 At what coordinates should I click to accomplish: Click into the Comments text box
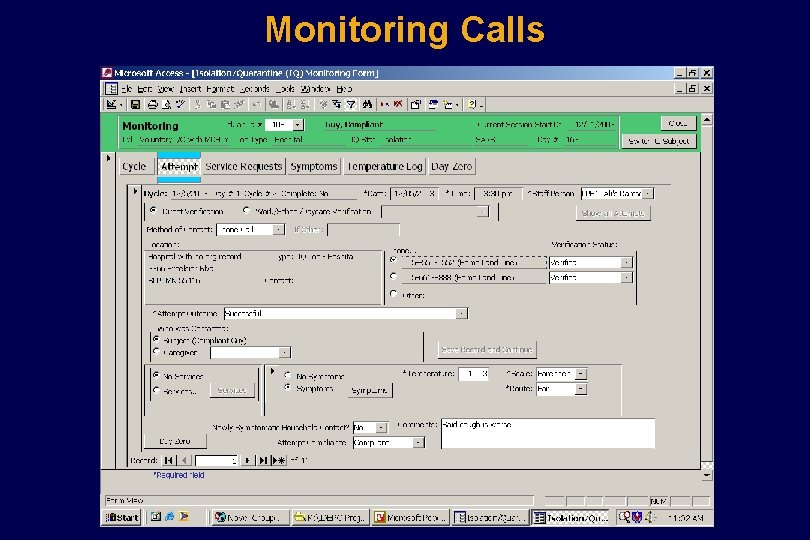tap(548, 434)
